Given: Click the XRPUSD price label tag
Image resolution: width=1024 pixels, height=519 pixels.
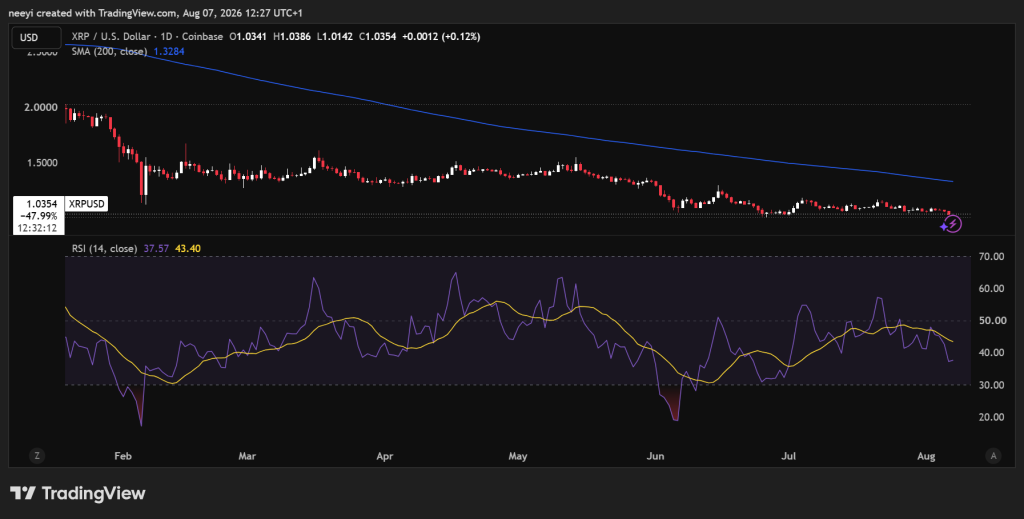Looking at the screenshot, I should click(x=86, y=204).
